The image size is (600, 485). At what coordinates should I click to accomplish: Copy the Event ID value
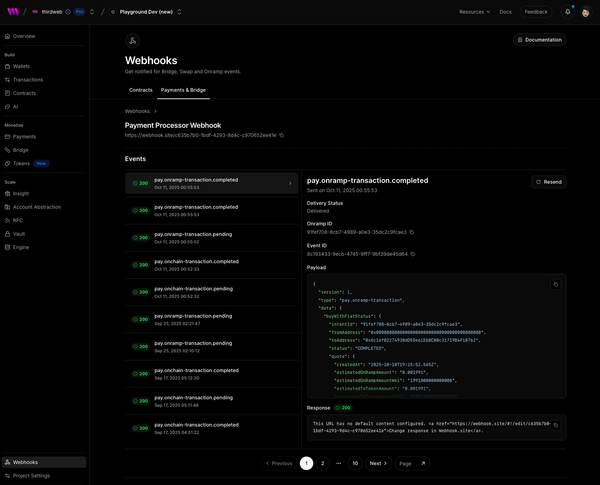pos(412,254)
